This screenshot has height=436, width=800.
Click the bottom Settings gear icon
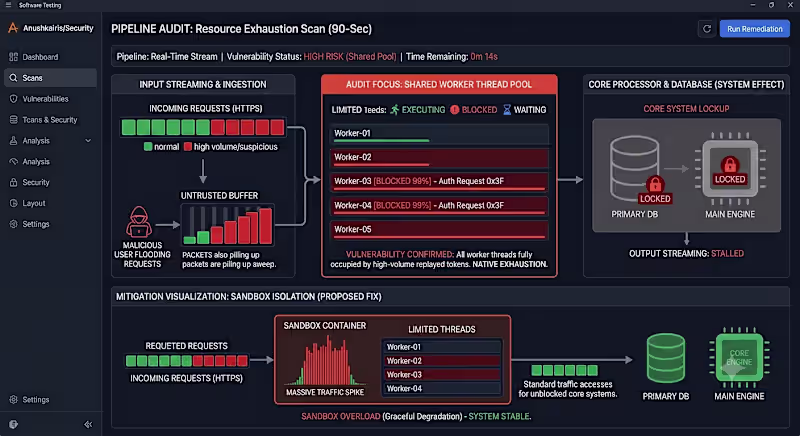pos(13,400)
